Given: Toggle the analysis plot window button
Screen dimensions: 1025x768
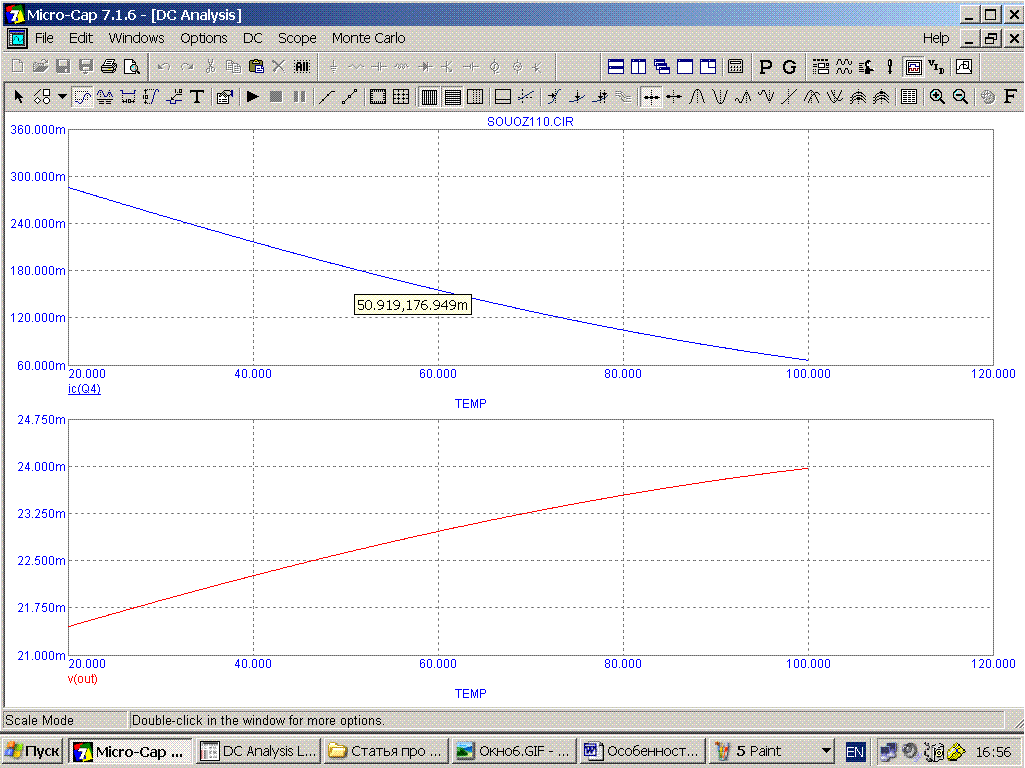Looking at the screenshot, I should (x=913, y=67).
